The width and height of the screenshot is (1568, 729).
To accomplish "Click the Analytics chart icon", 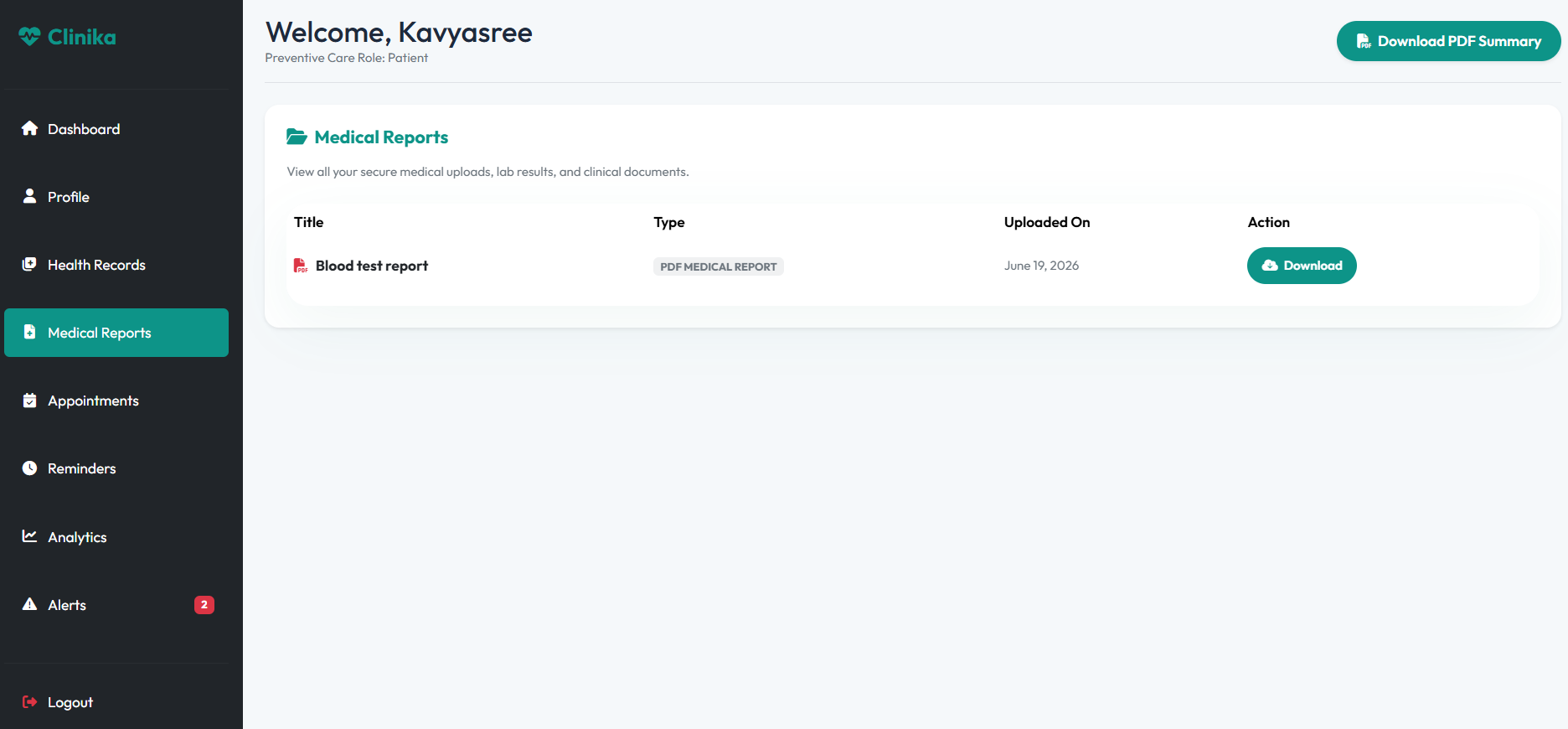I will [29, 536].
